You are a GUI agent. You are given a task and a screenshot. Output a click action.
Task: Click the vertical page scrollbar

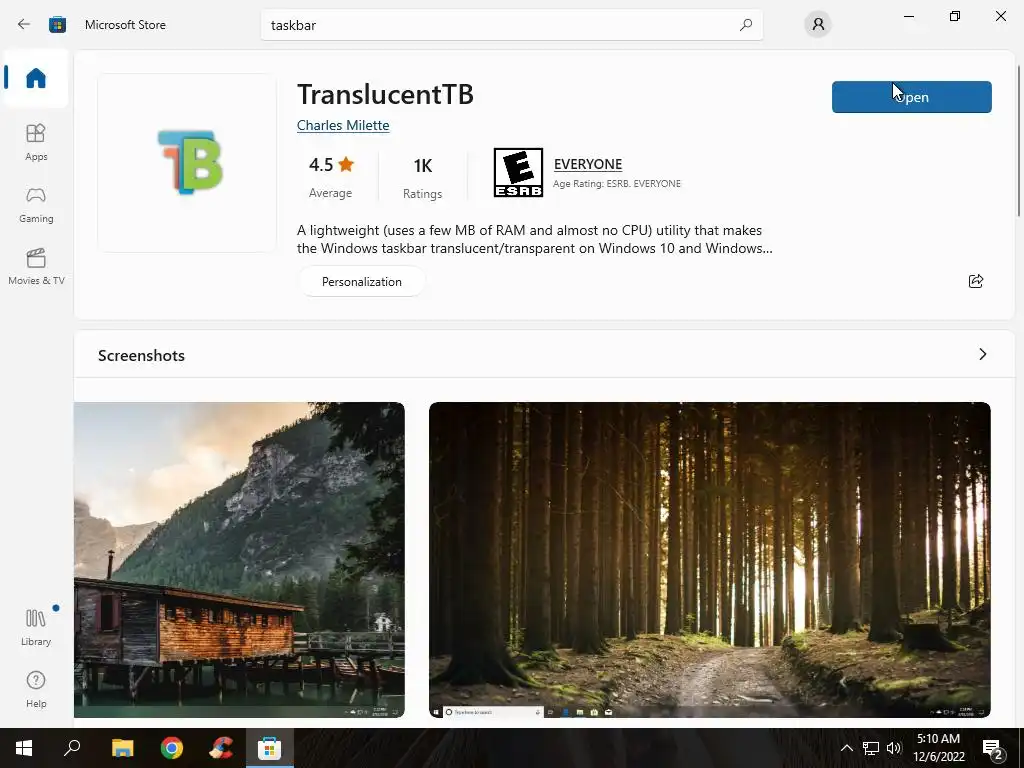pyautogui.click(x=1019, y=140)
